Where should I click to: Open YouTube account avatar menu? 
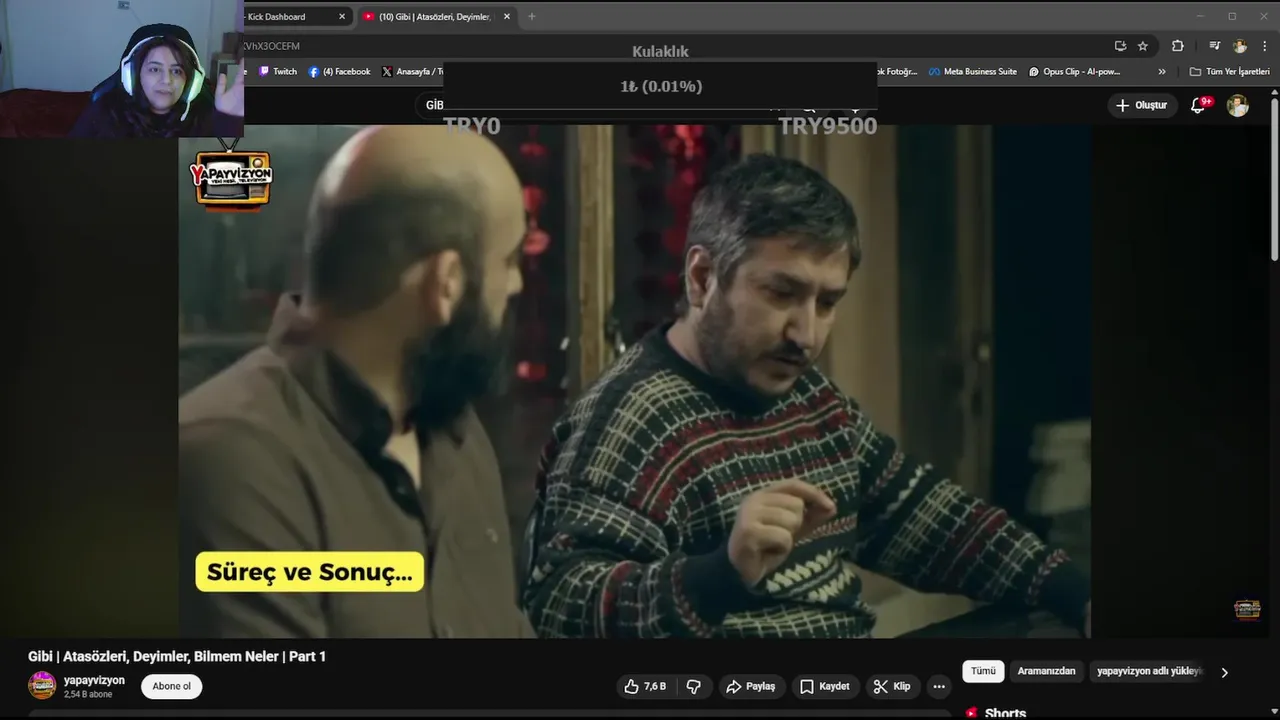coord(1238,105)
